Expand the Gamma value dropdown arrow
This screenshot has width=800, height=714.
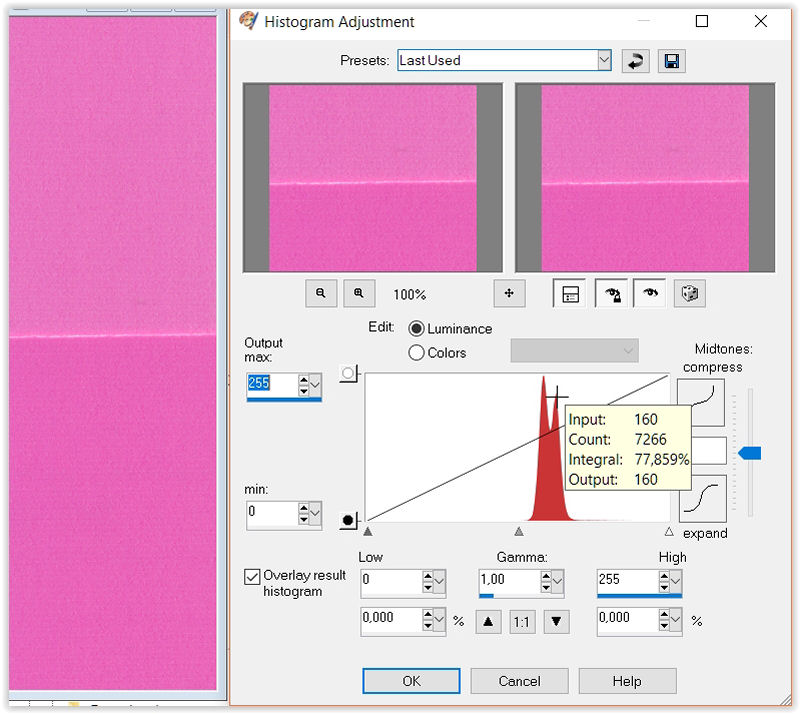[x=556, y=582]
